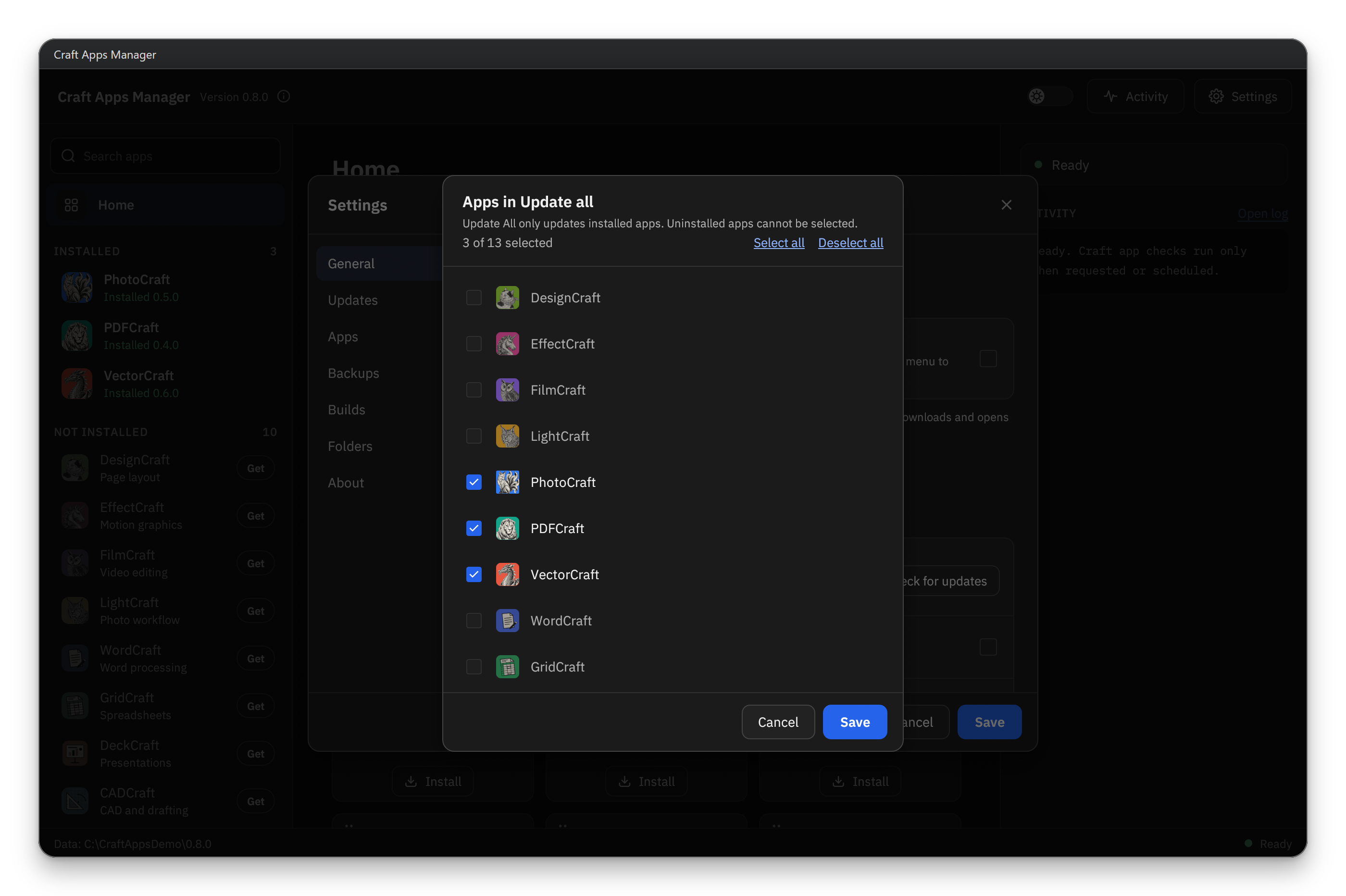Screen dimensions: 1346x896
Task: Click the DesignCraft app icon in dialog
Action: [x=507, y=298]
